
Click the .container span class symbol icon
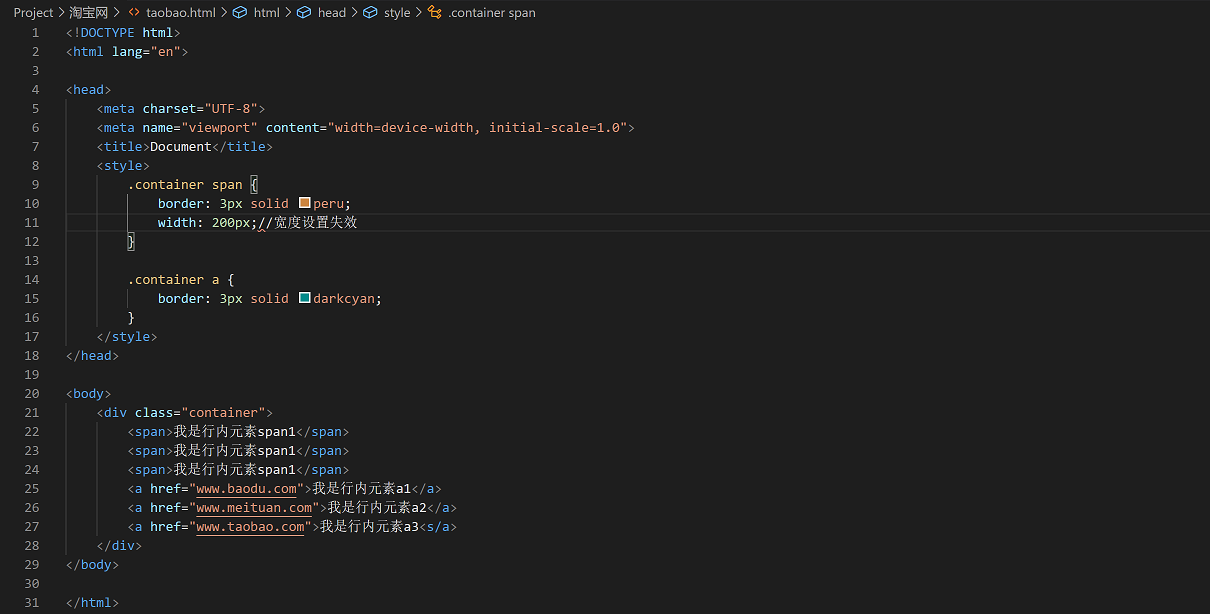[434, 13]
